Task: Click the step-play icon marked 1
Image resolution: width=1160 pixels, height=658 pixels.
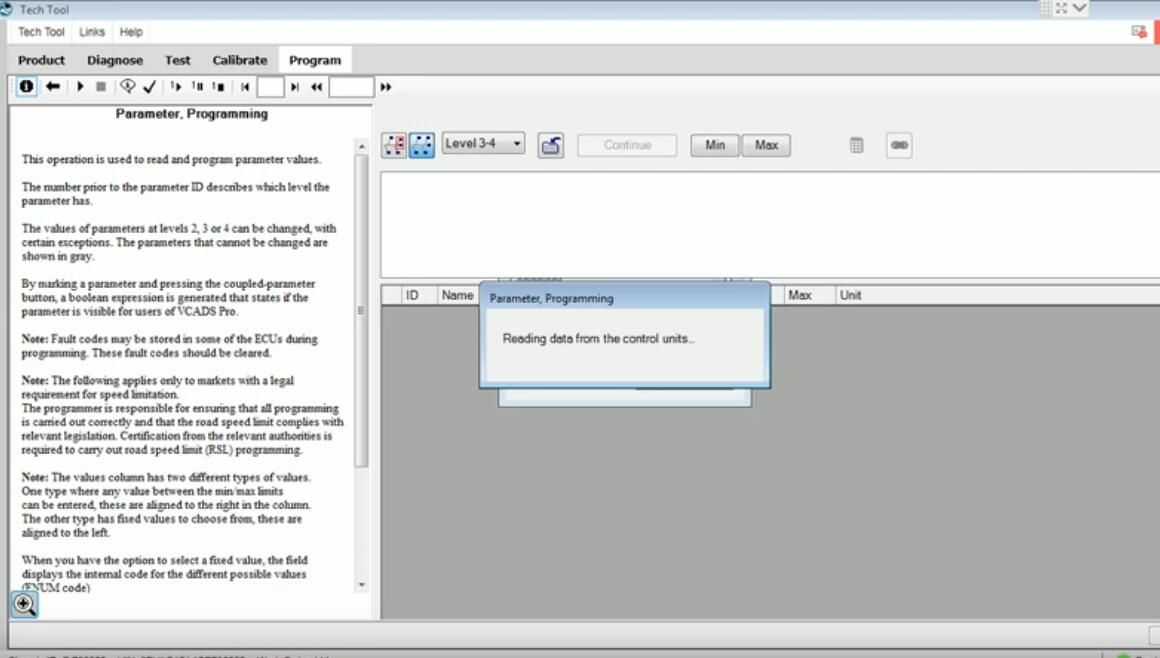Action: [x=175, y=87]
